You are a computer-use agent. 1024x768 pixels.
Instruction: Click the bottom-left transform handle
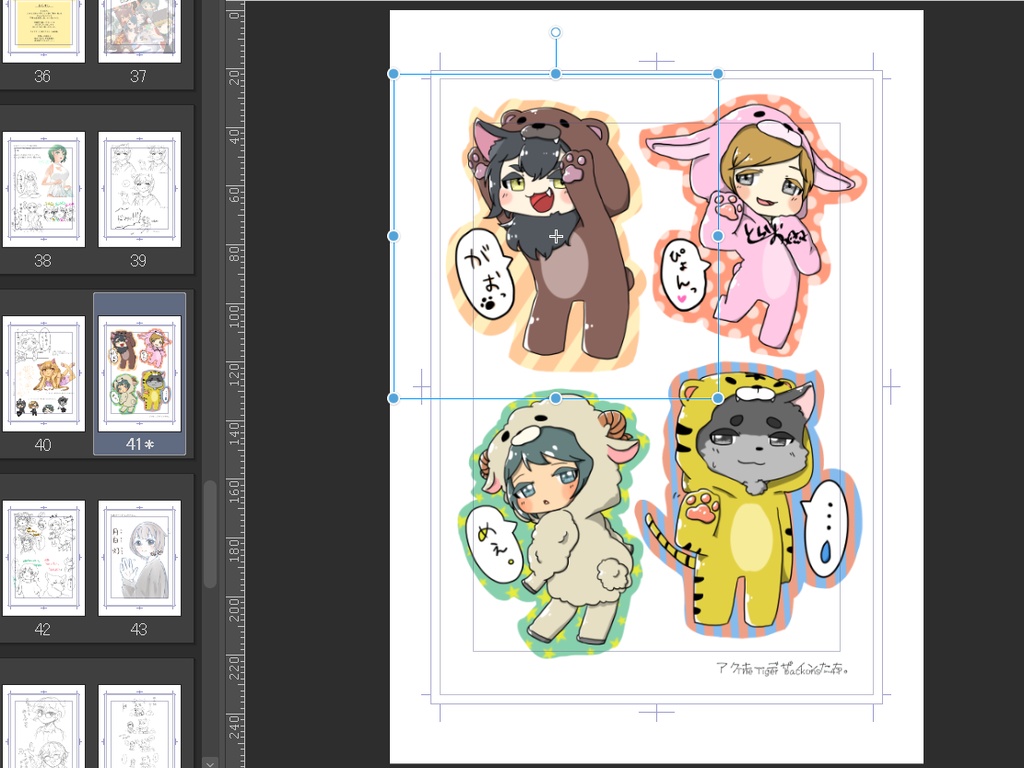coord(393,398)
